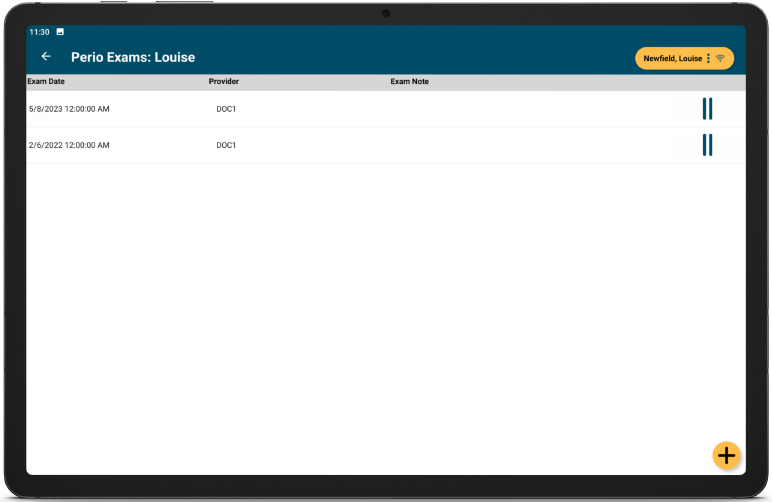Open perio chart icon for 2/6/2022 exam

pos(707,145)
